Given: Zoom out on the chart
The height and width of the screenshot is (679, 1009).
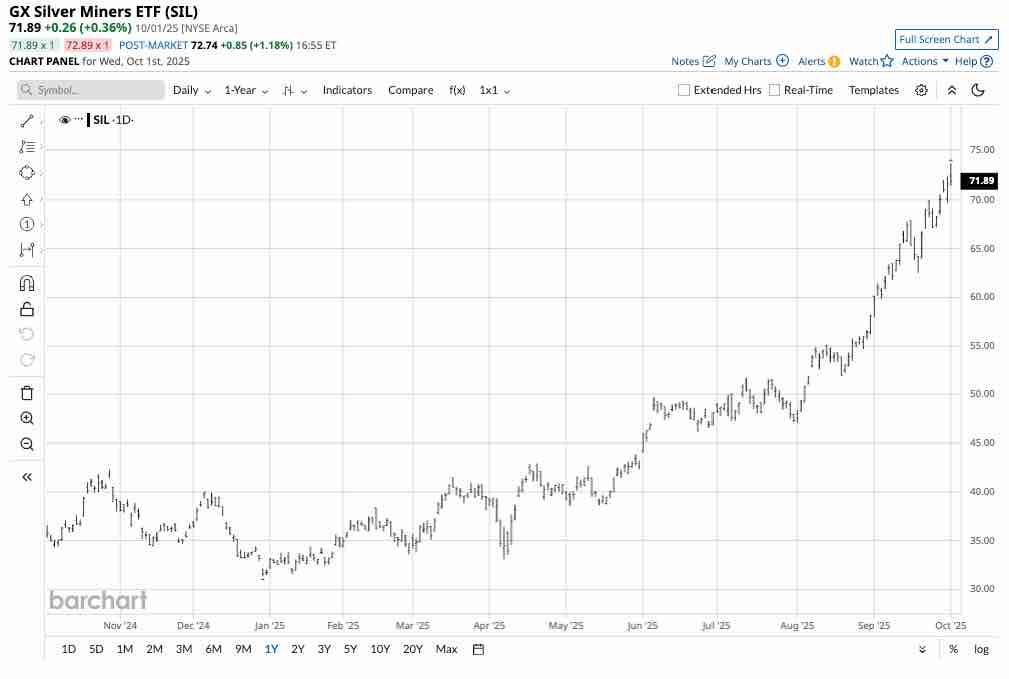Looking at the screenshot, I should pos(27,444).
